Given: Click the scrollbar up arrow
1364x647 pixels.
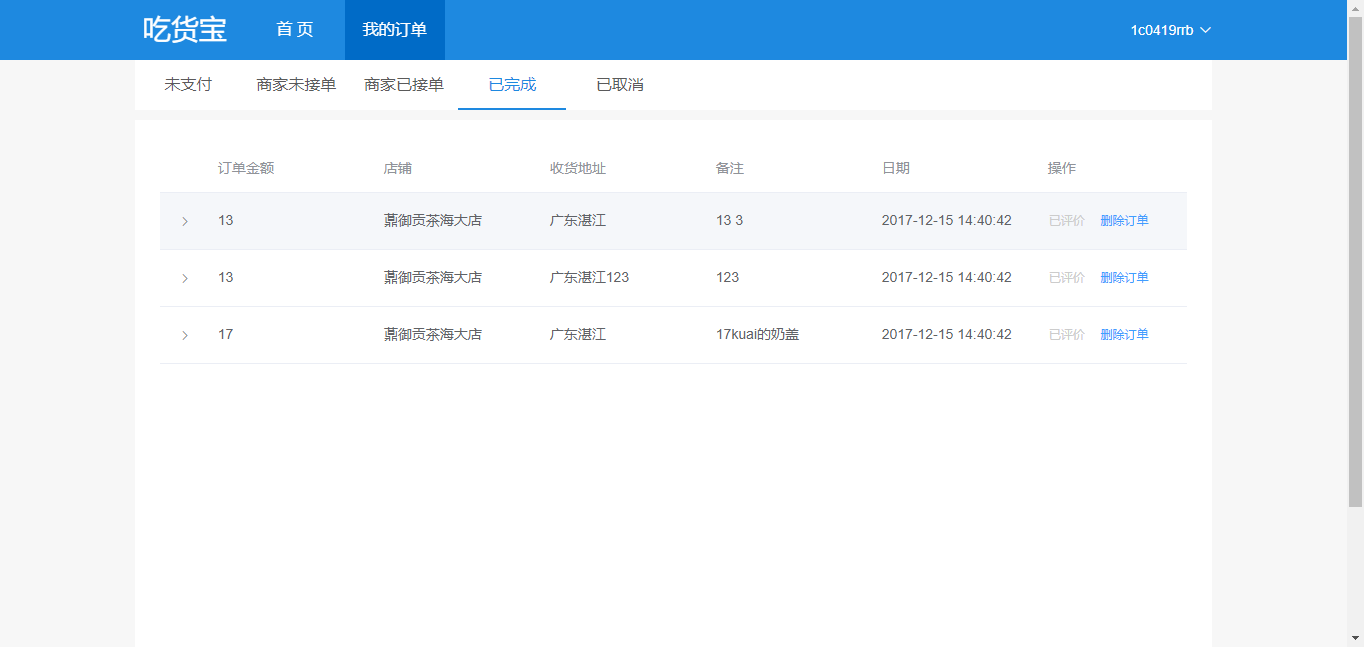Looking at the screenshot, I should 1355,8.
